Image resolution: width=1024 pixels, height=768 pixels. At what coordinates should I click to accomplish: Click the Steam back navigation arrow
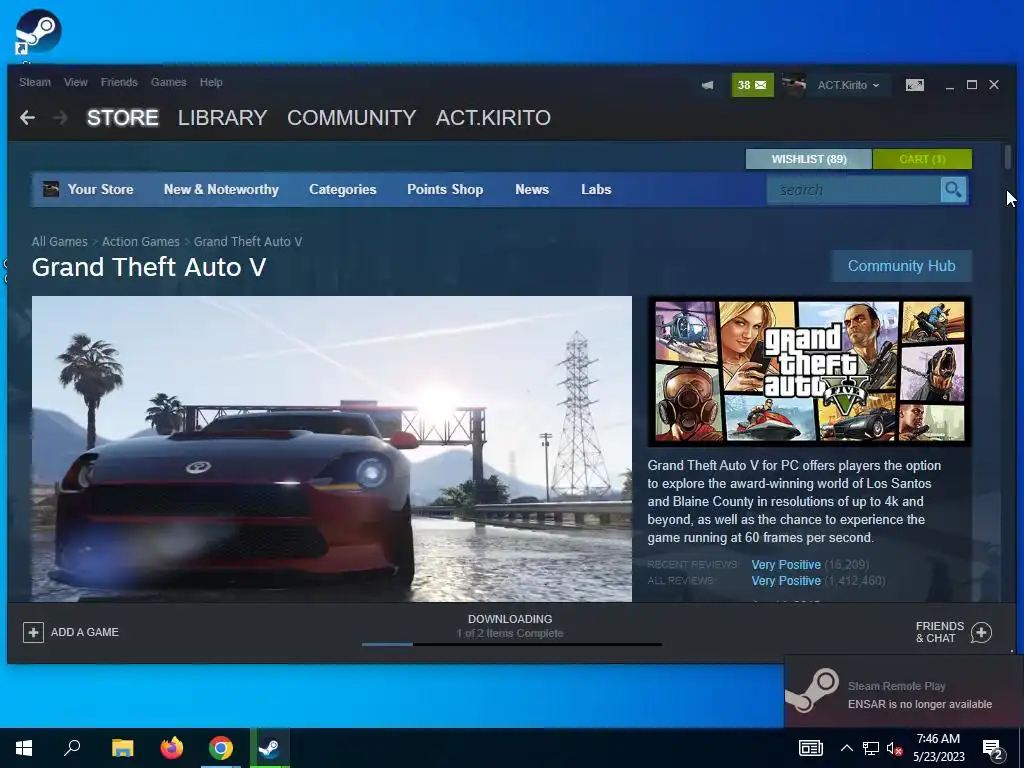[27, 118]
